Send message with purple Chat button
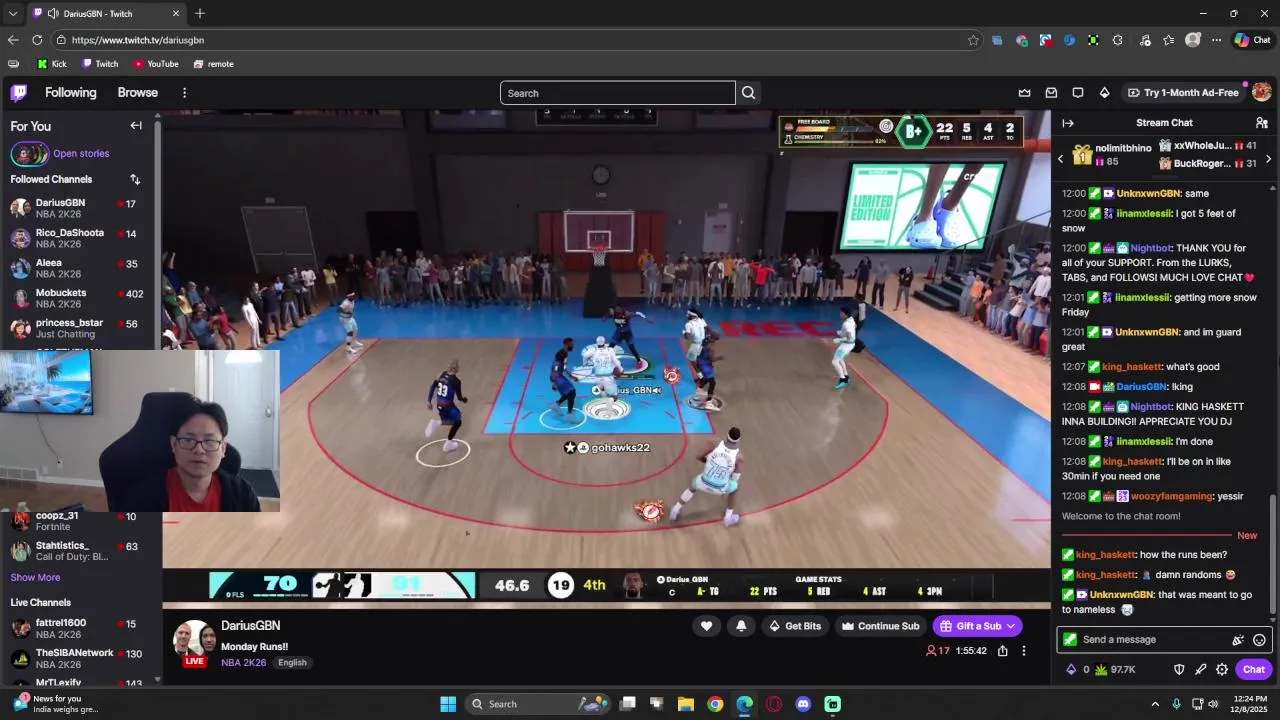Screen dimensions: 1280x720 pyautogui.click(x=1254, y=670)
